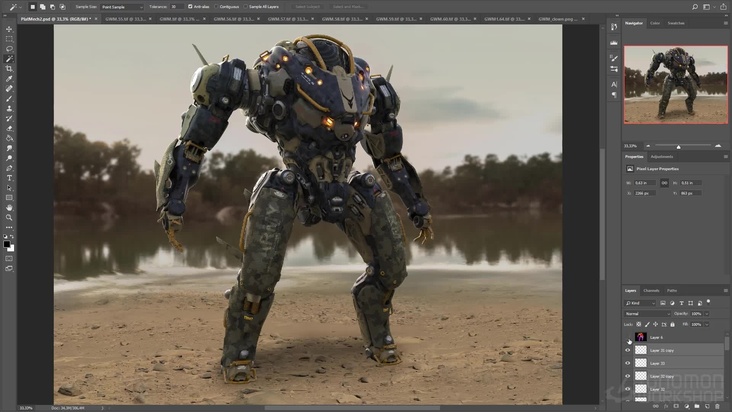Select the Crop tool
Screen dimensions: 732x412
[x=9, y=69]
